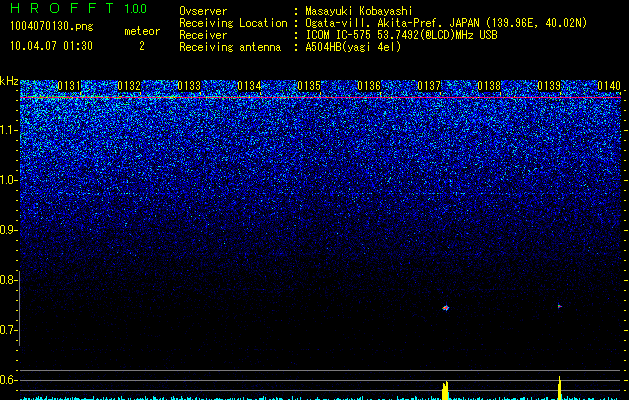Click the 0.6 frequency axis label
This screenshot has width=629, height=400.
coord(9,380)
